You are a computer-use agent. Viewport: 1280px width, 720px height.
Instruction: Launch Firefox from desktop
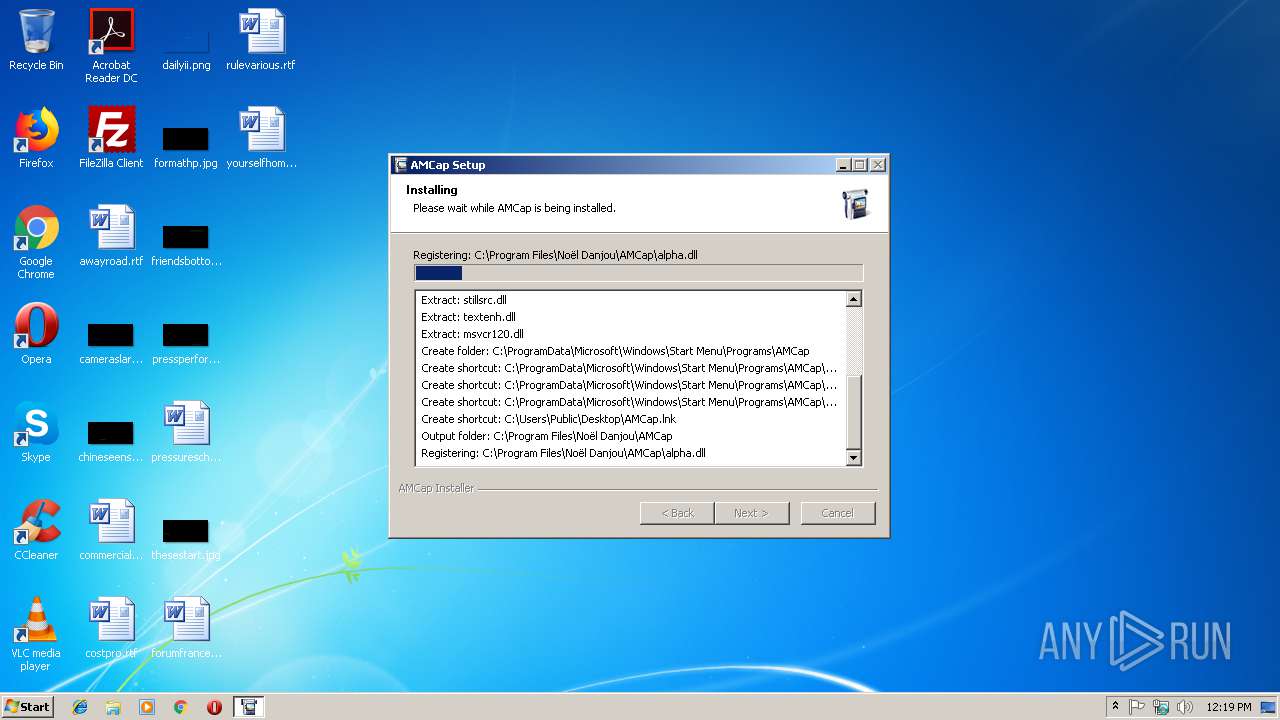[x=36, y=138]
